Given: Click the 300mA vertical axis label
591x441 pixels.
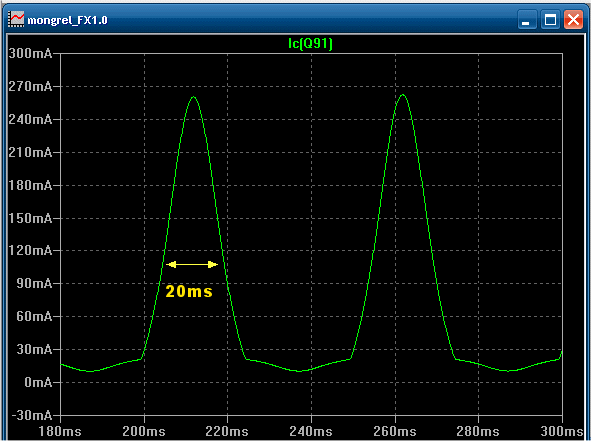Looking at the screenshot, I should coord(30,53).
